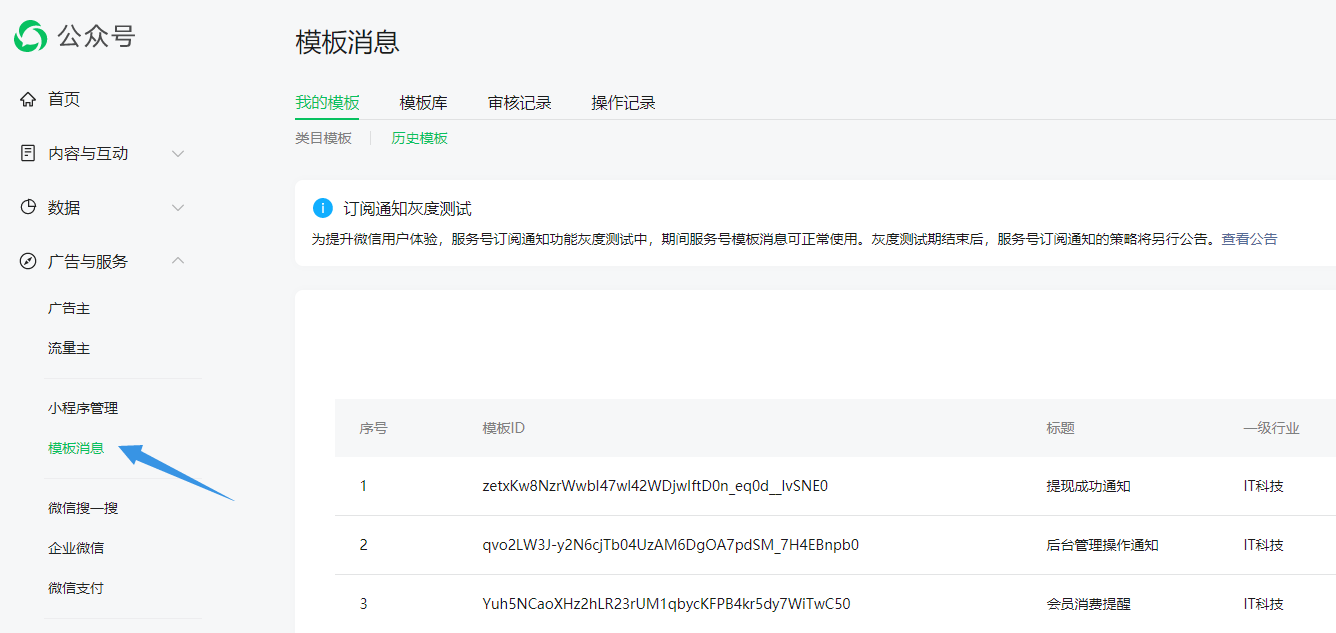The height and width of the screenshot is (633, 1336).
Task: Expand the 内容与互动 chevron
Action: click(178, 153)
